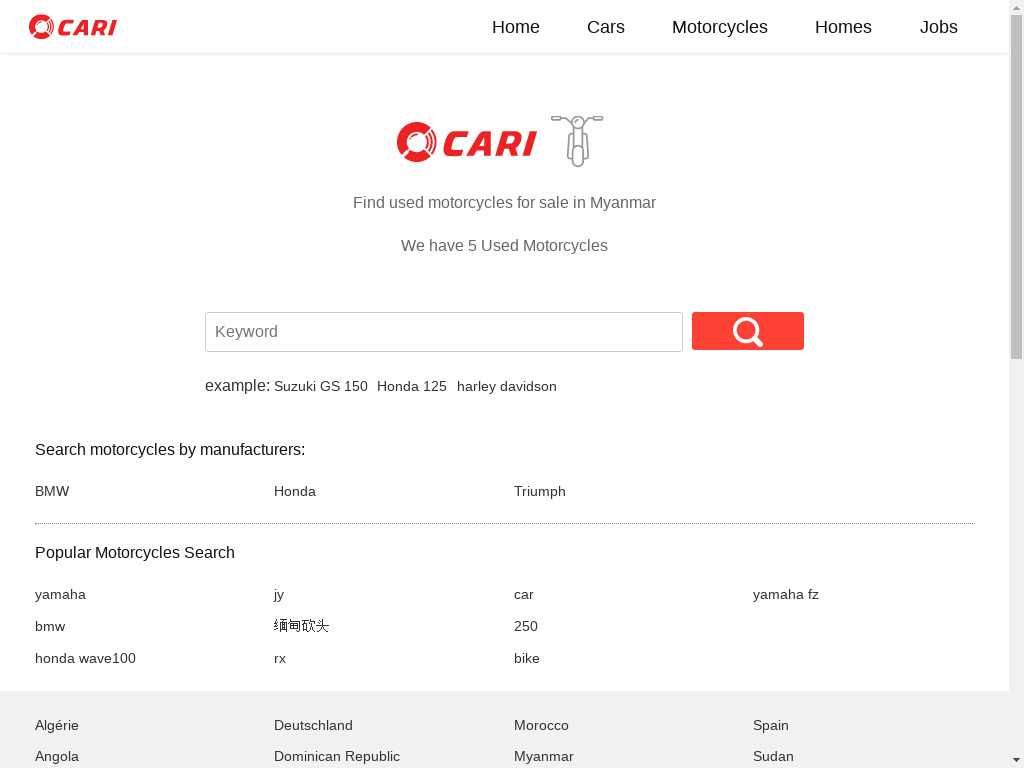Open the Motorcycles nav link

pos(720,27)
